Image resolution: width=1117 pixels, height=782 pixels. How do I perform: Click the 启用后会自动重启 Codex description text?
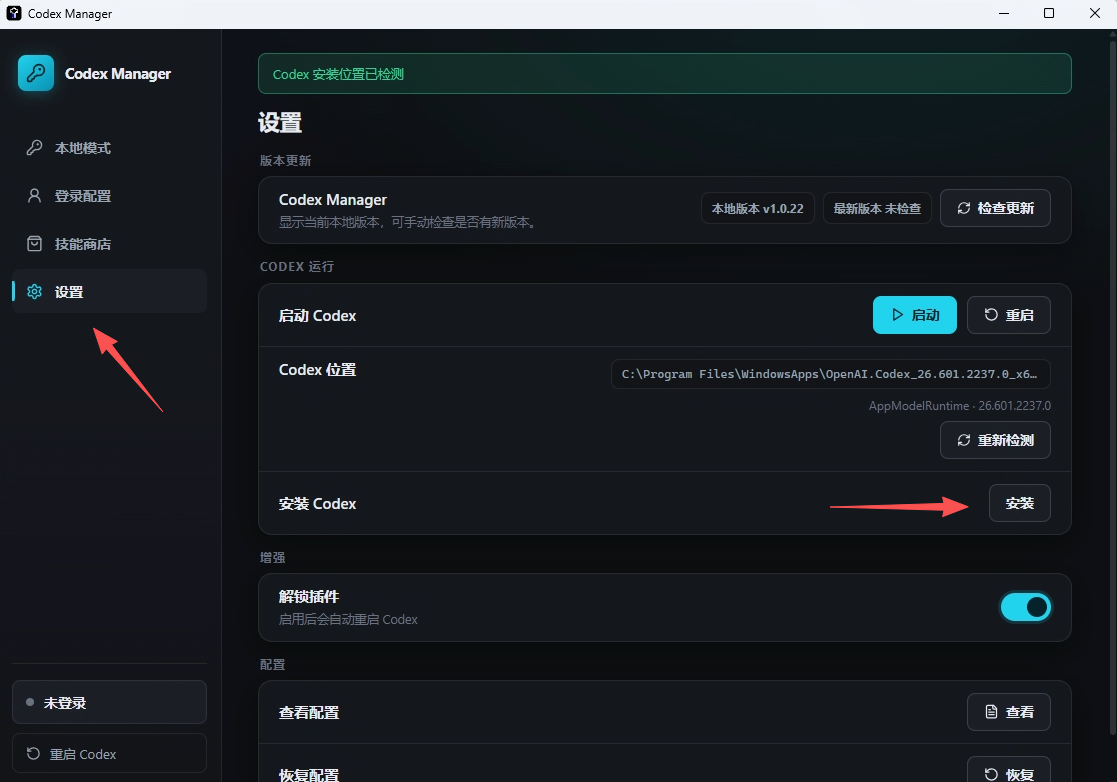coord(348,620)
